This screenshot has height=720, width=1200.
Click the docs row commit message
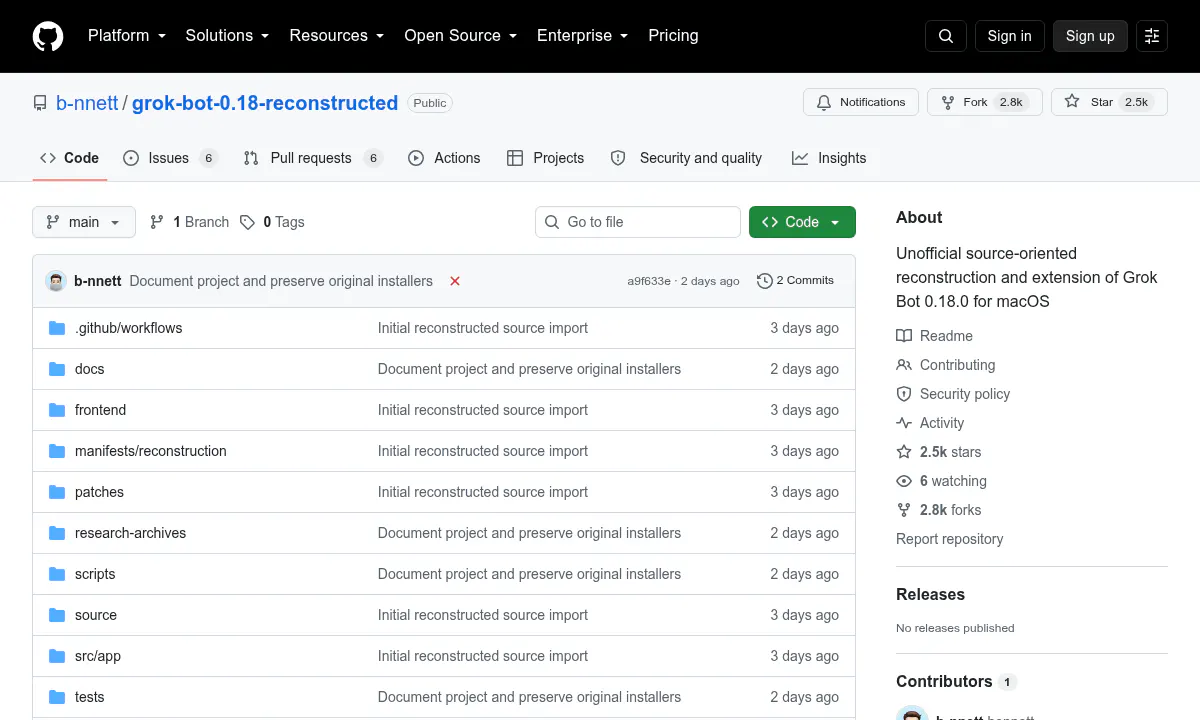[x=529, y=369]
